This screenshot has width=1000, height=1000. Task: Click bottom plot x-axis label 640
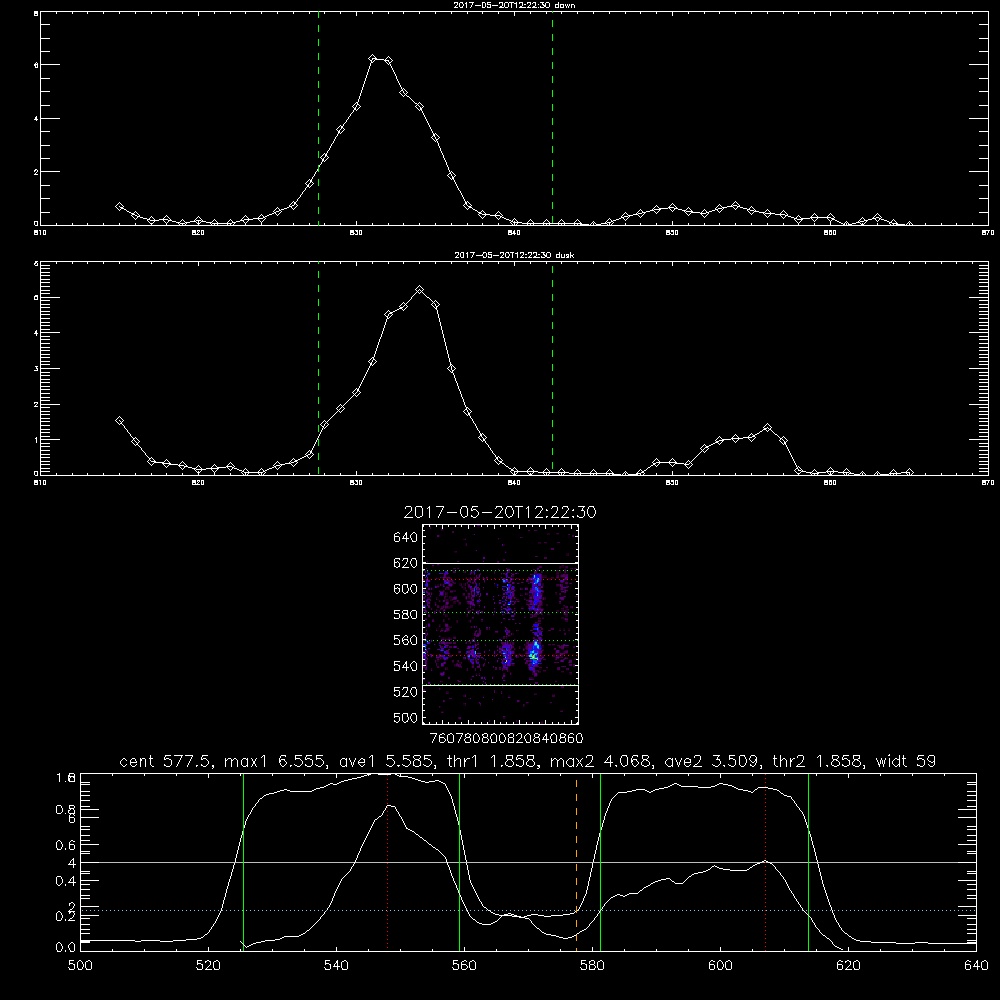[x=976, y=966]
